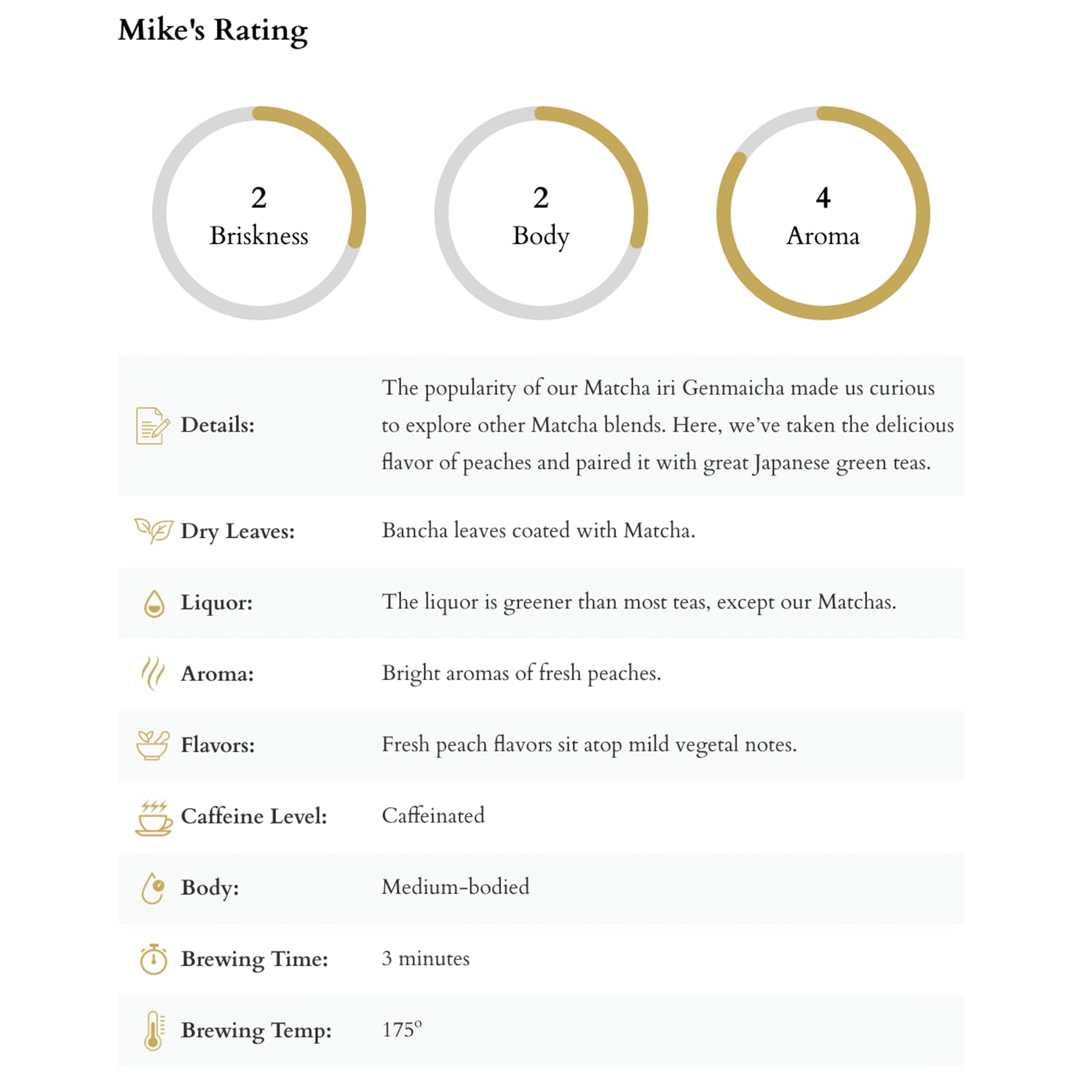1092x1092 pixels.
Task: Click the Liquor droplet icon
Action: [x=154, y=604]
